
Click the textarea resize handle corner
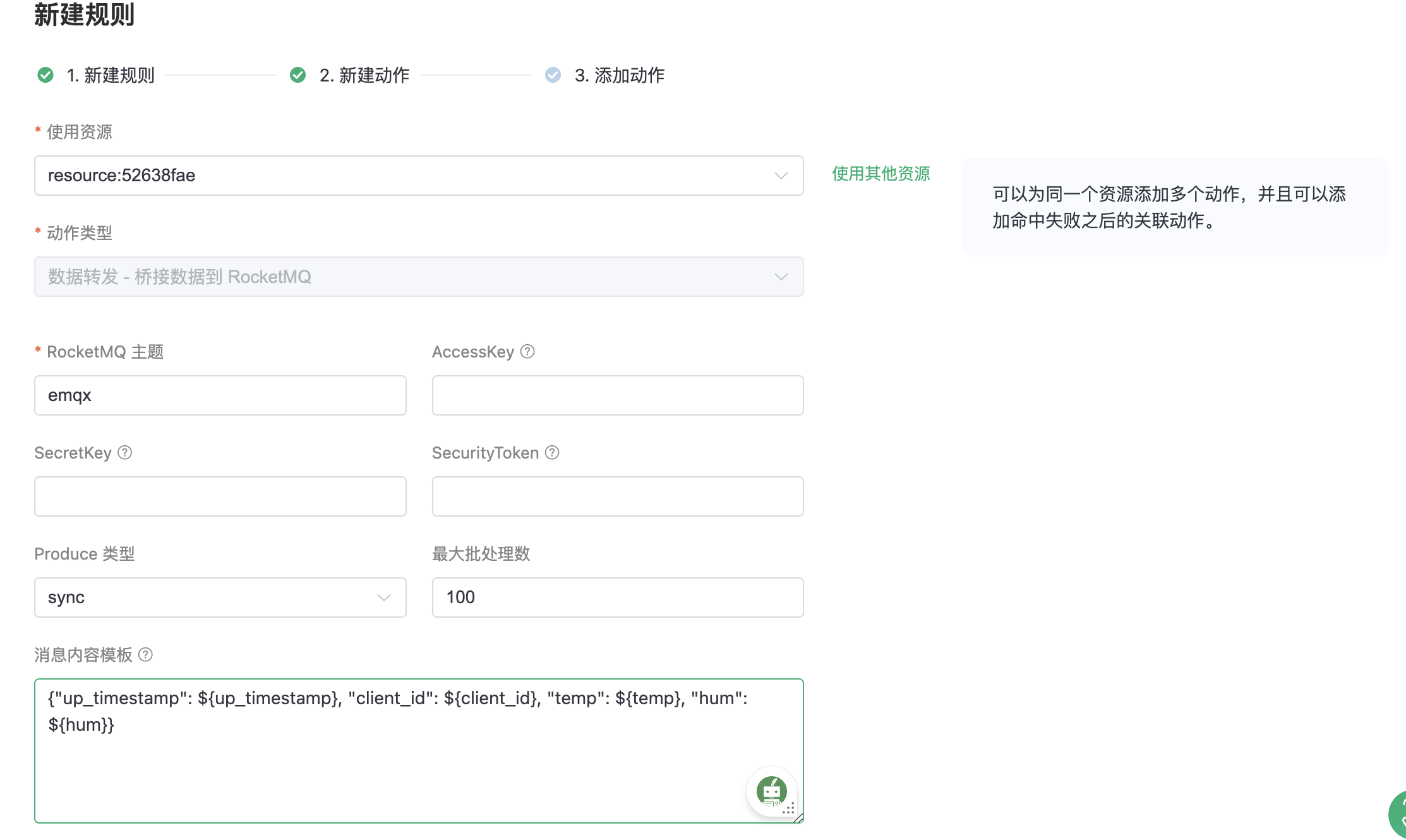[x=798, y=818]
